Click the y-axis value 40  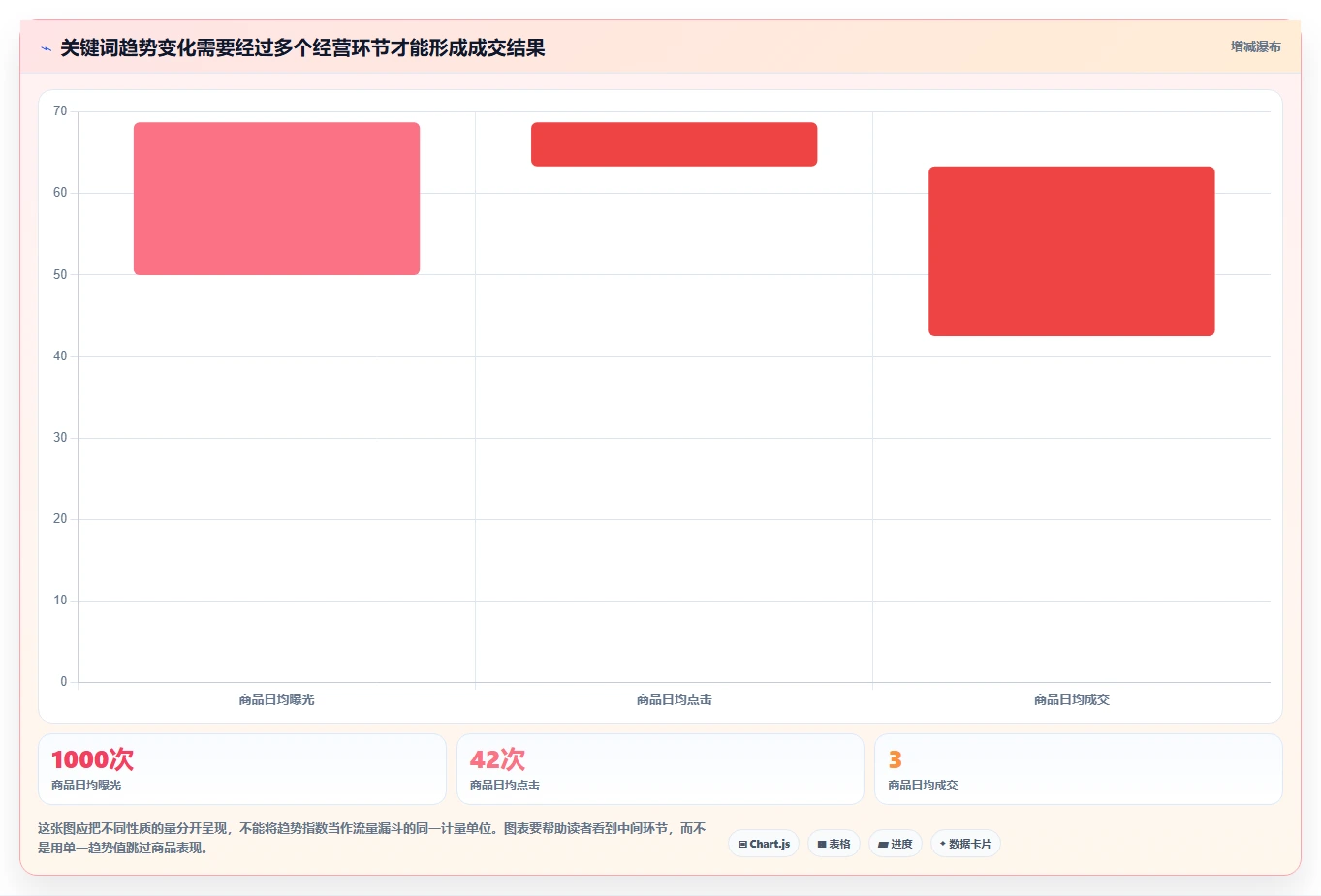point(60,356)
